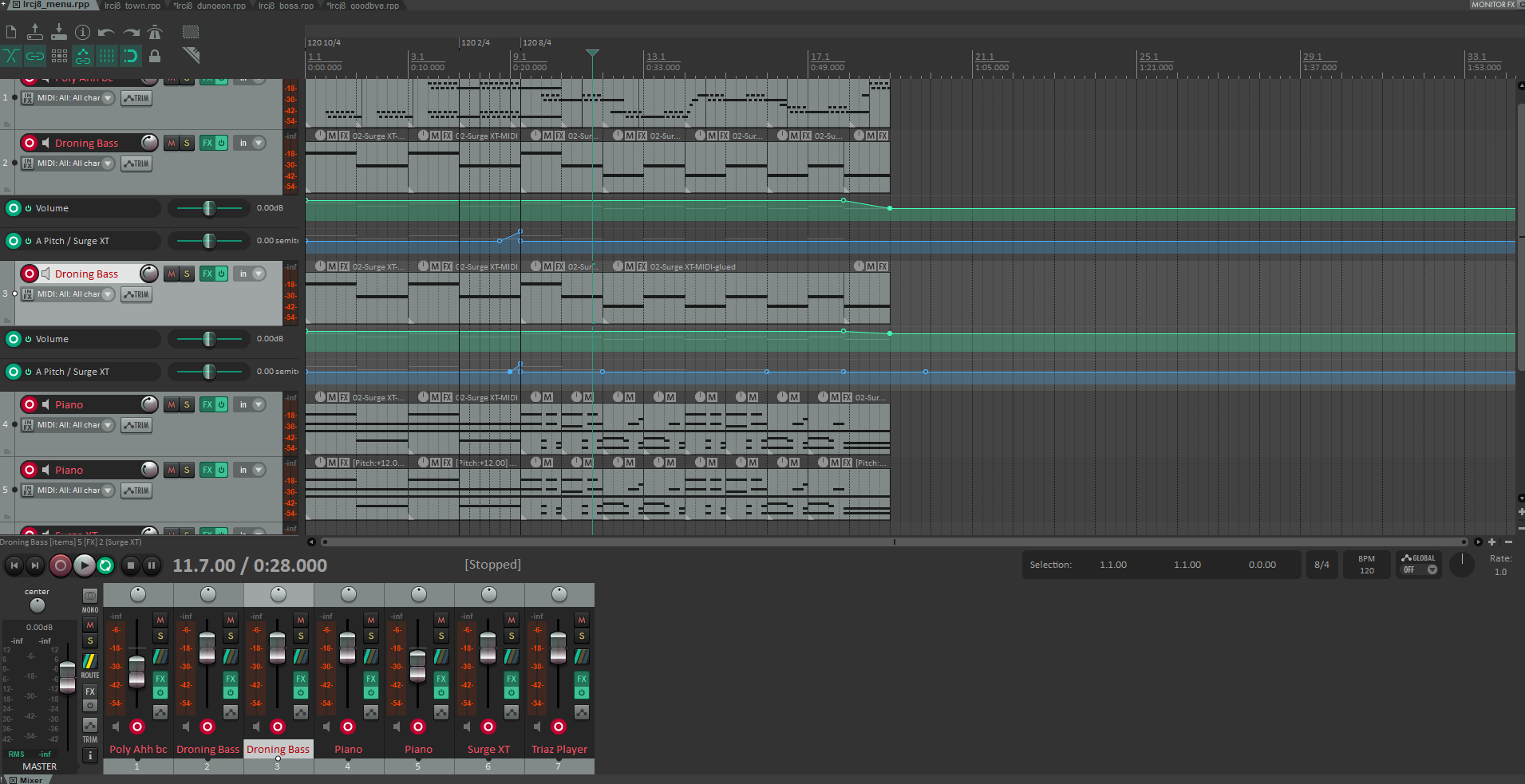Screen dimensions: 1525x784
Task: Click the Project Settings info icon
Action: click(82, 33)
